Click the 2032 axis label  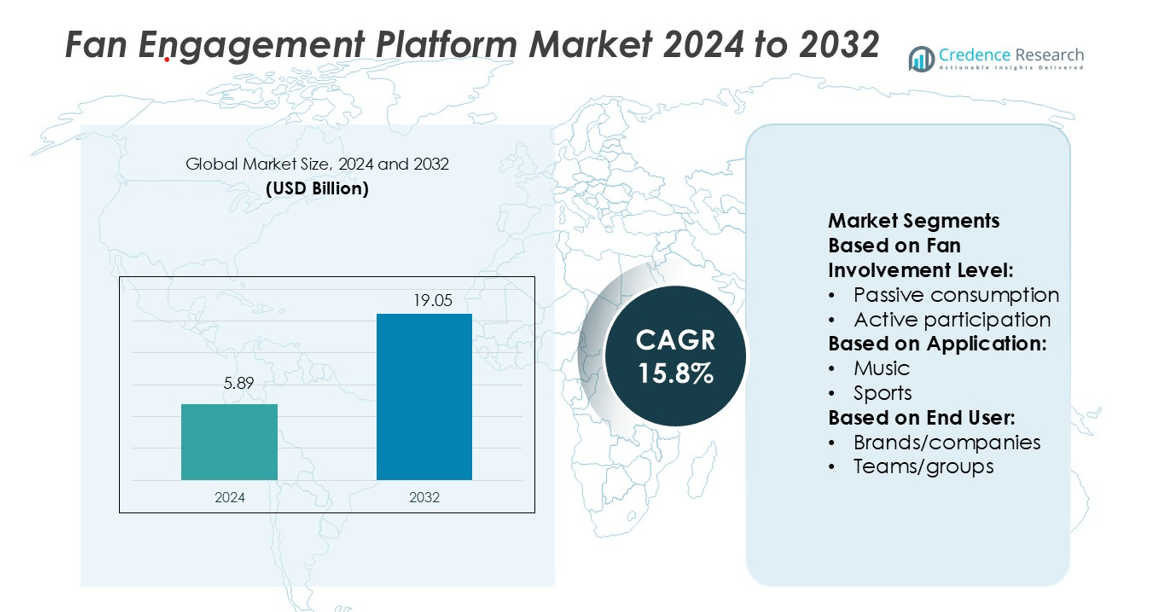424,497
